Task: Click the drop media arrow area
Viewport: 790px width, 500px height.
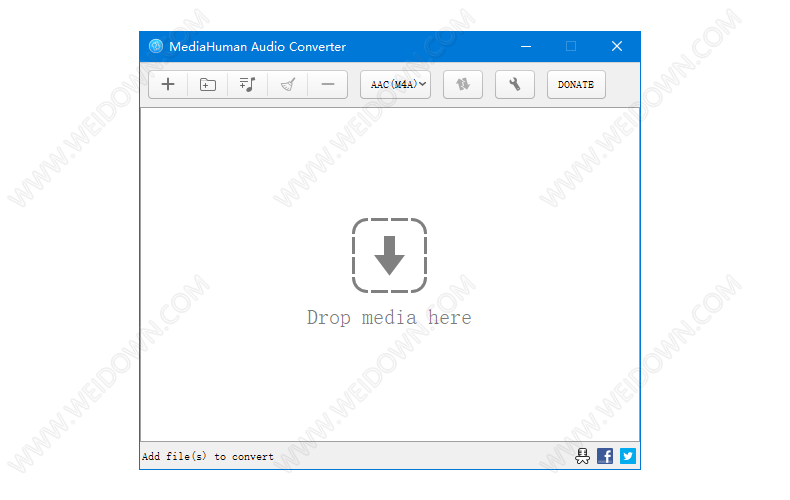Action: tap(389, 256)
